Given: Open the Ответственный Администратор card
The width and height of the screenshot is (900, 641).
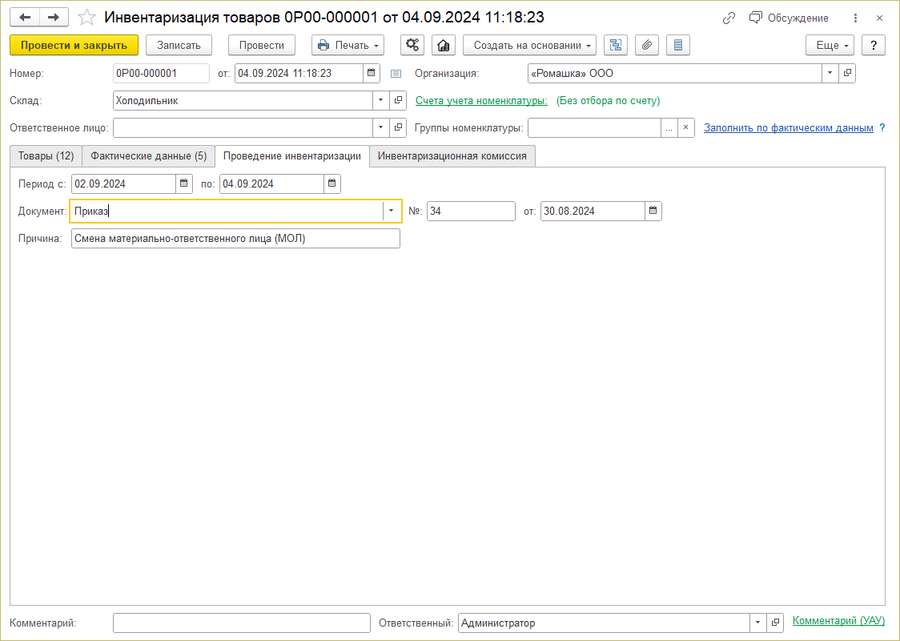Looking at the screenshot, I should point(775,623).
